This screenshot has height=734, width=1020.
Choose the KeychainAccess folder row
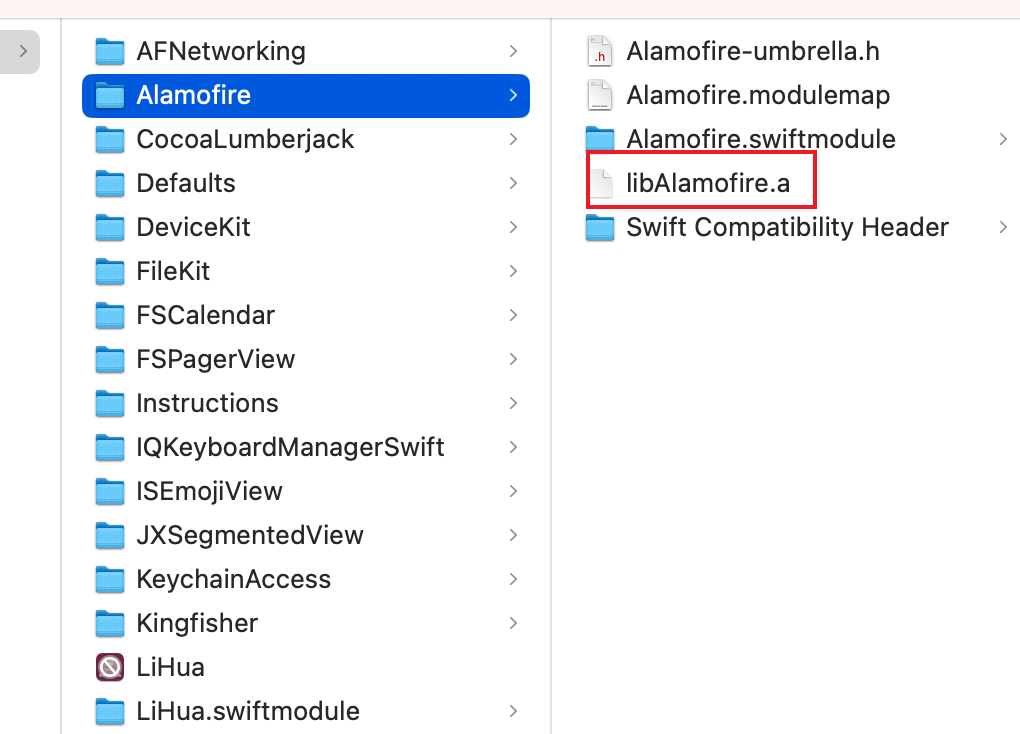point(306,579)
